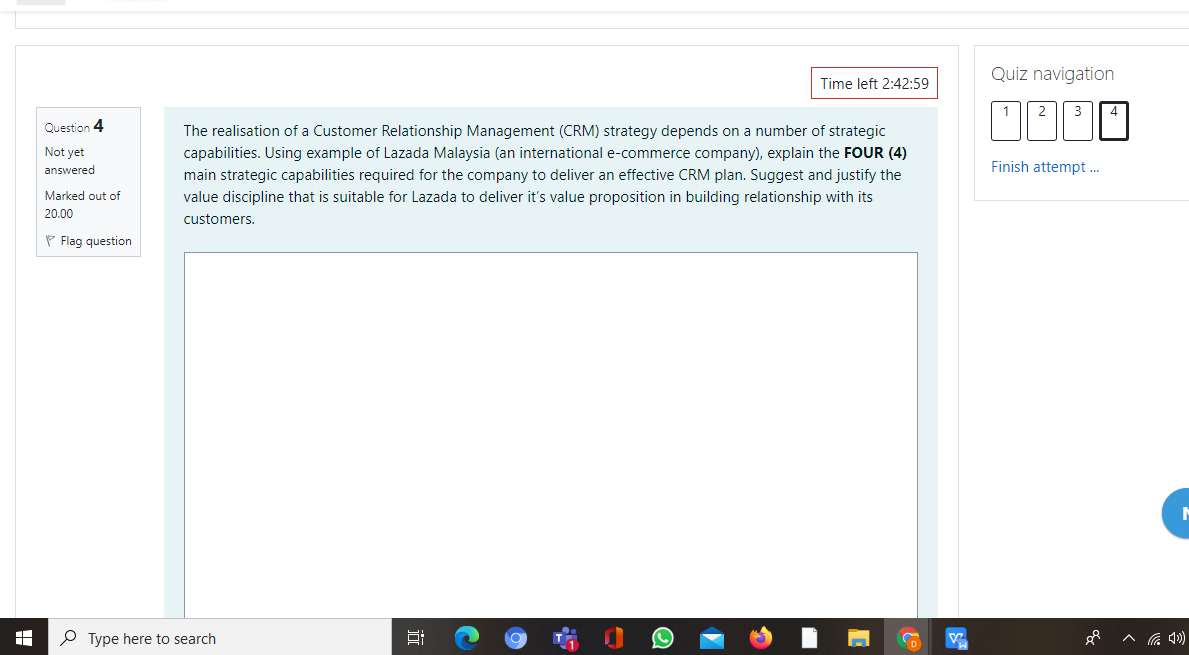Open the blue V app taskbar icon

tap(956, 638)
